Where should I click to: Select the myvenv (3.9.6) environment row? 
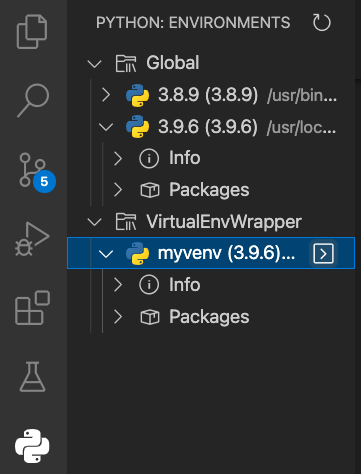point(211,253)
